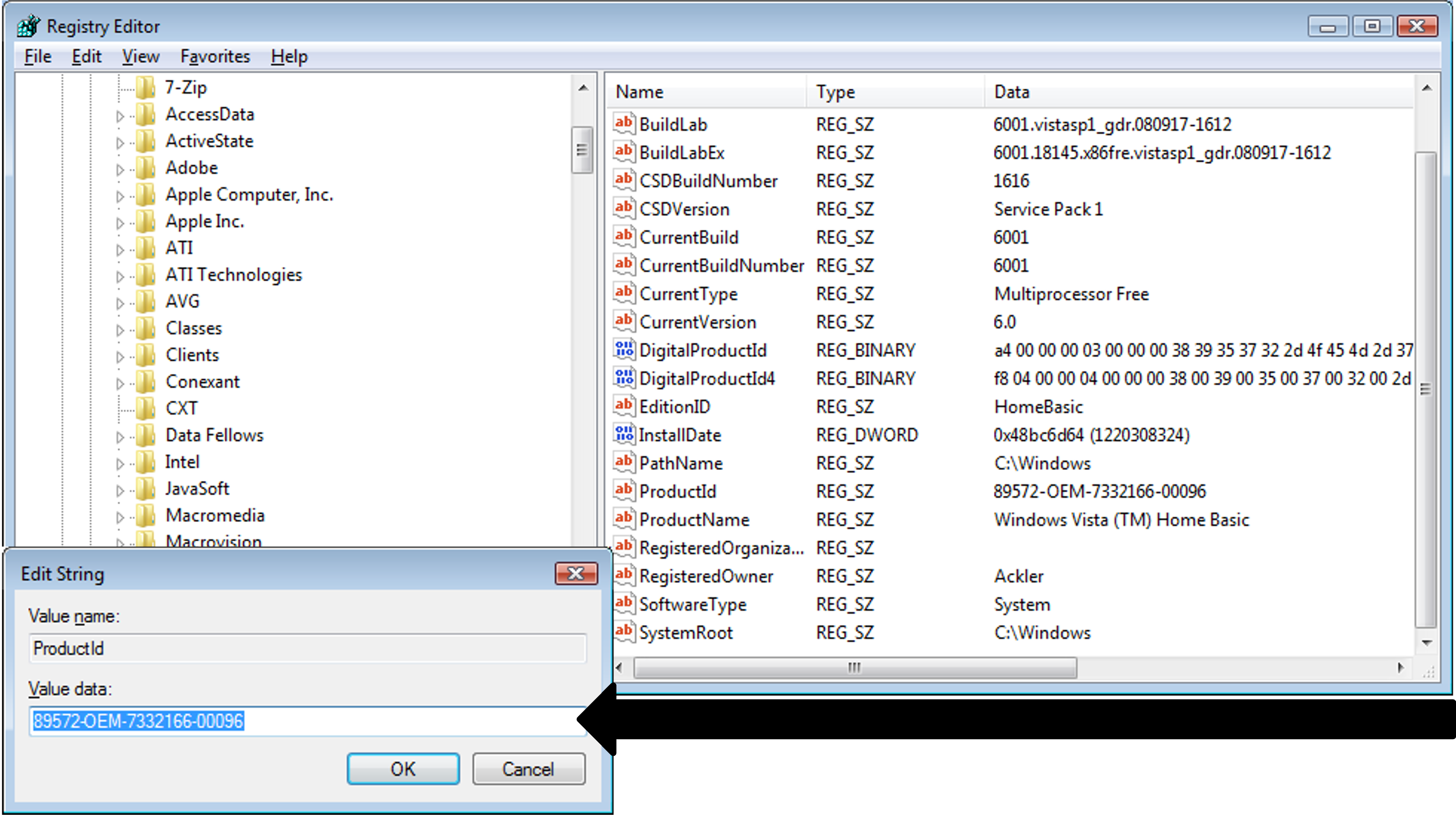This screenshot has width=1456, height=815.
Task: Expand the Classes registry key
Action: click(x=120, y=330)
